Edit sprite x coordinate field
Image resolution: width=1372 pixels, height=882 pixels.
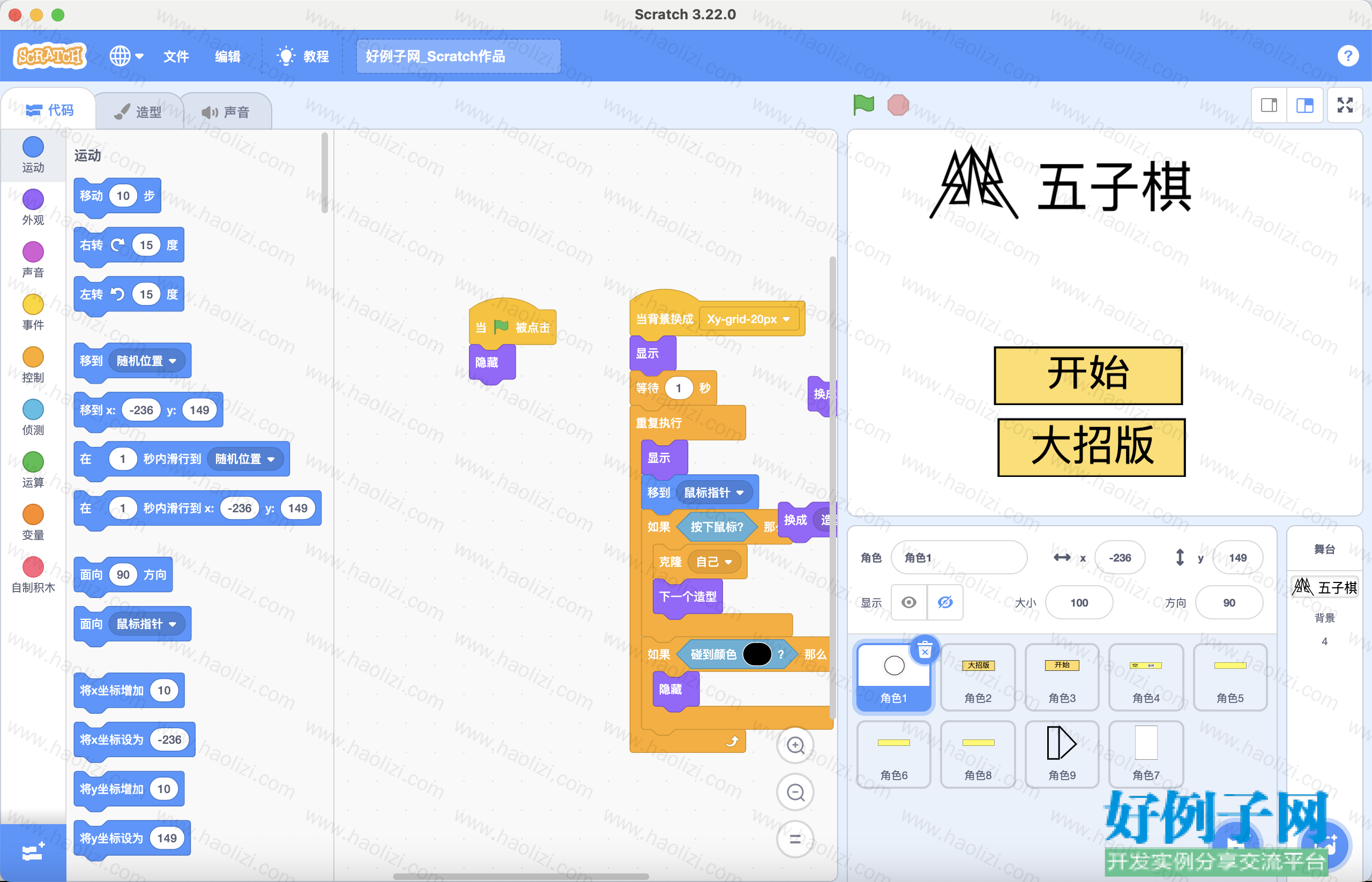pos(1120,557)
